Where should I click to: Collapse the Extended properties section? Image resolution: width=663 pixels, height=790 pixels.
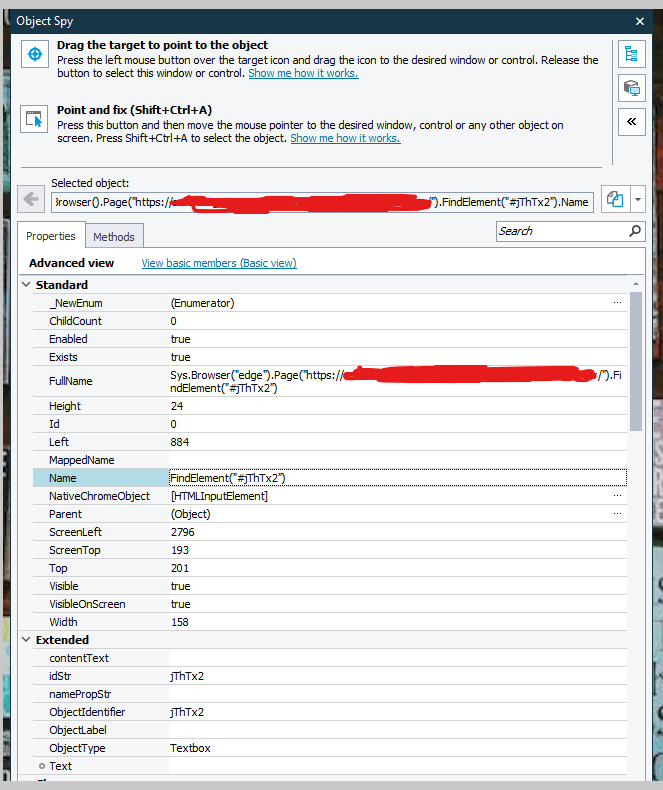pyautogui.click(x=27, y=640)
